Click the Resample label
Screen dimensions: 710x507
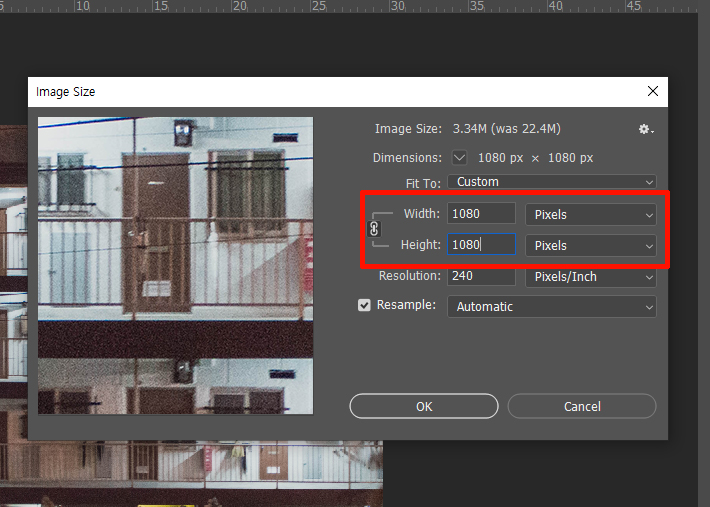[406, 305]
